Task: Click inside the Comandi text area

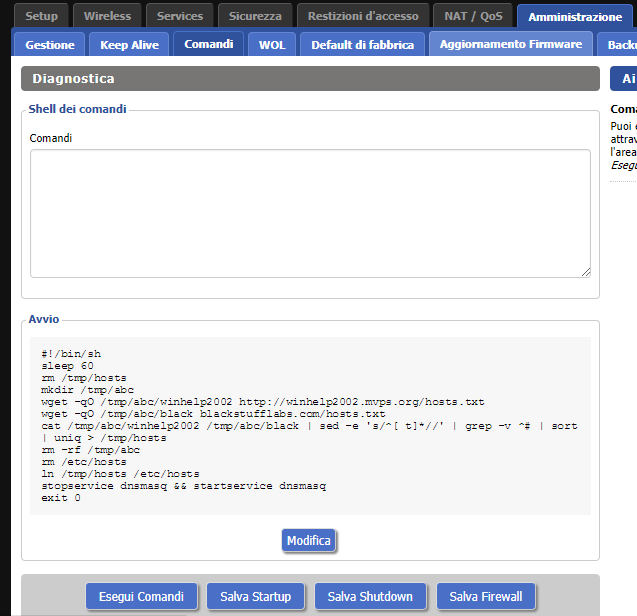Action: point(310,213)
